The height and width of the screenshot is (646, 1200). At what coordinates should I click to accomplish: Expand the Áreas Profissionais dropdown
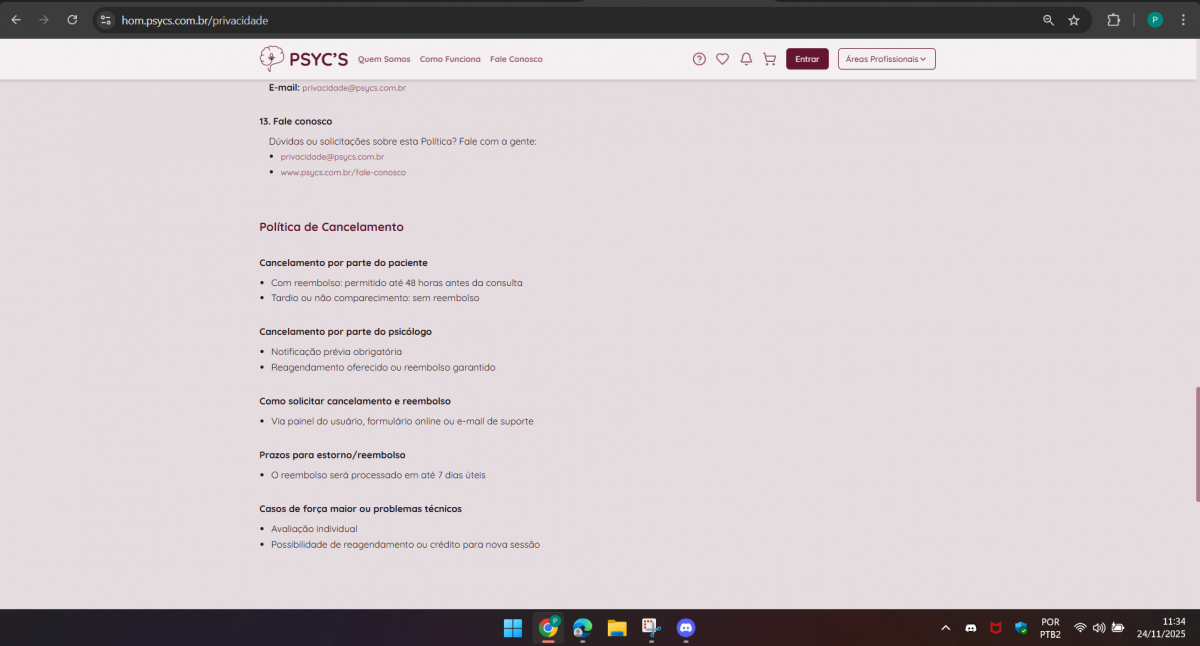pyautogui.click(x=886, y=59)
